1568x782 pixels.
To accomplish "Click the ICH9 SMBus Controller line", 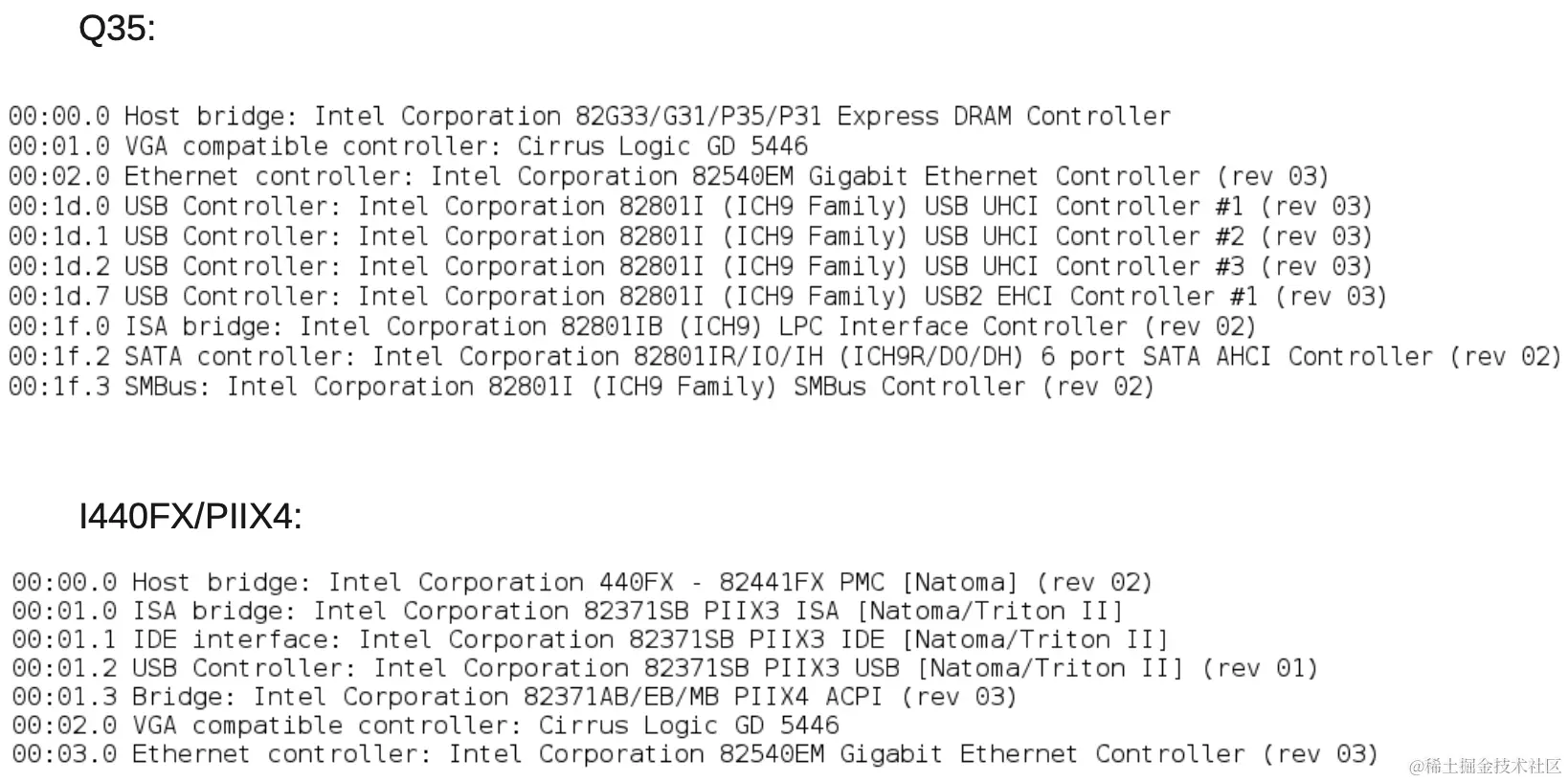I will [582, 387].
